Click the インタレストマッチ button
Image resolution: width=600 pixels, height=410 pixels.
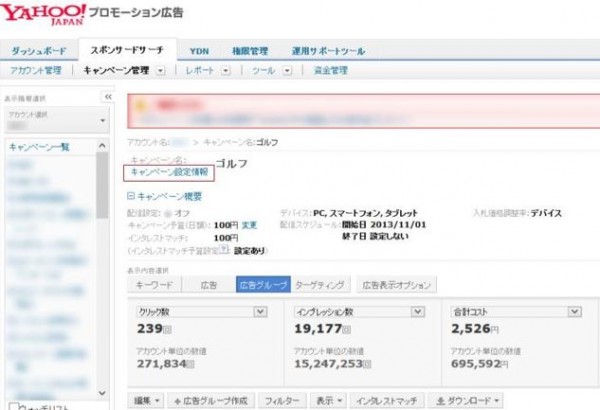[x=386, y=401]
